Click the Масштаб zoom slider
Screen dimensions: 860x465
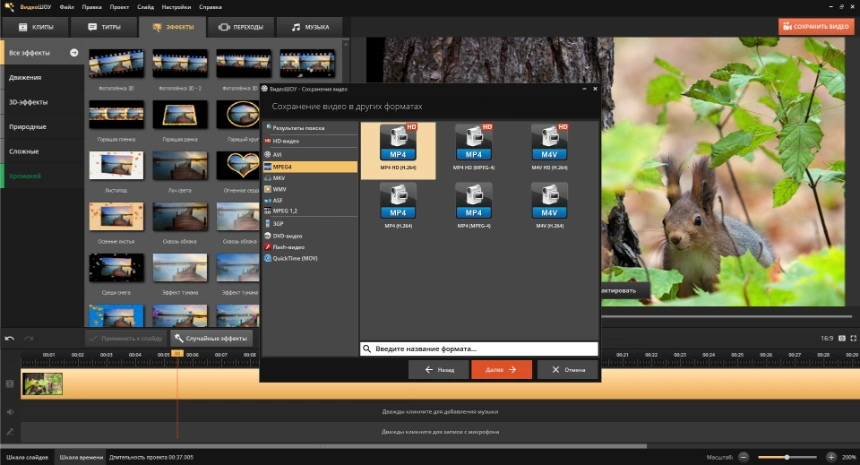click(787, 457)
